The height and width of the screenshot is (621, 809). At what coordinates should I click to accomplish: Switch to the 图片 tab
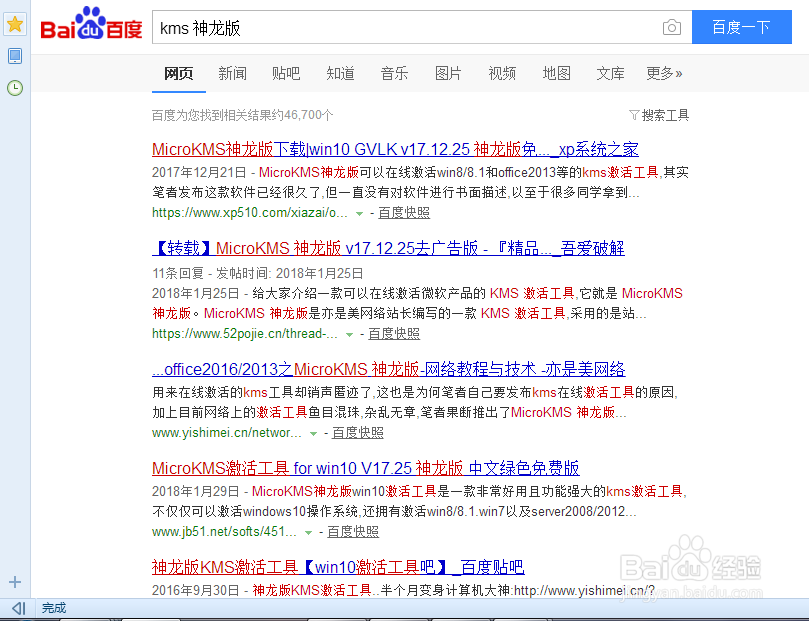click(448, 74)
